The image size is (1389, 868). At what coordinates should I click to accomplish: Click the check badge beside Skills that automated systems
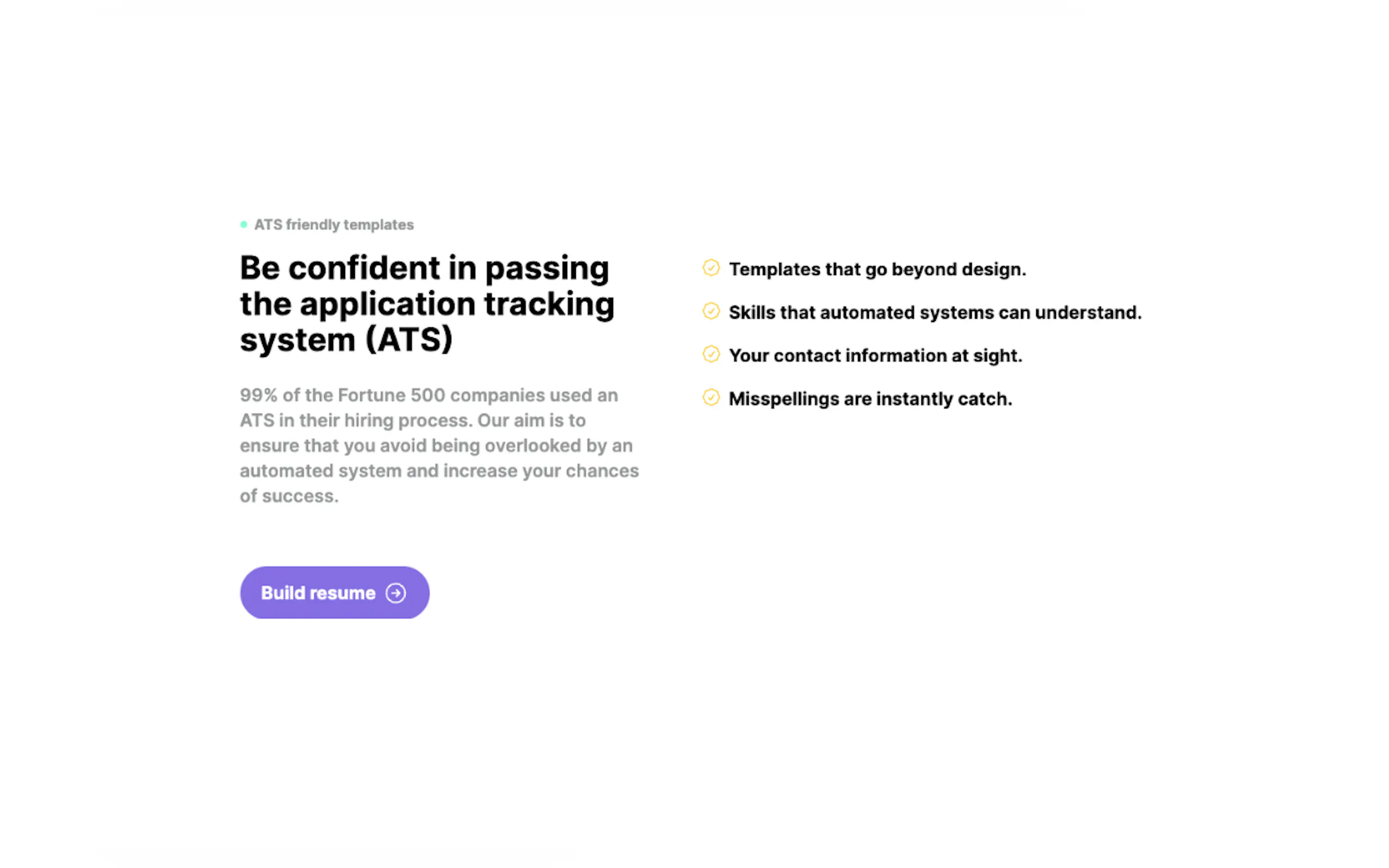[x=711, y=311]
